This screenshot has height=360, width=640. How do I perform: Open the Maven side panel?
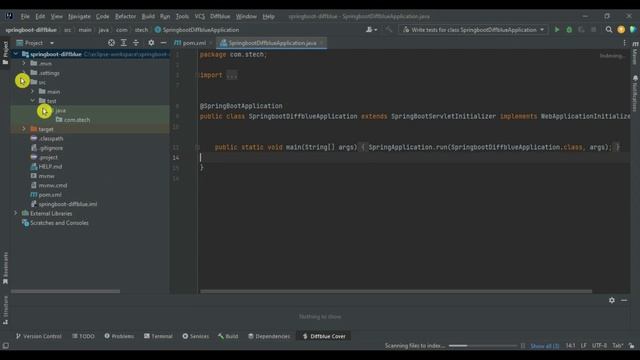point(635,53)
